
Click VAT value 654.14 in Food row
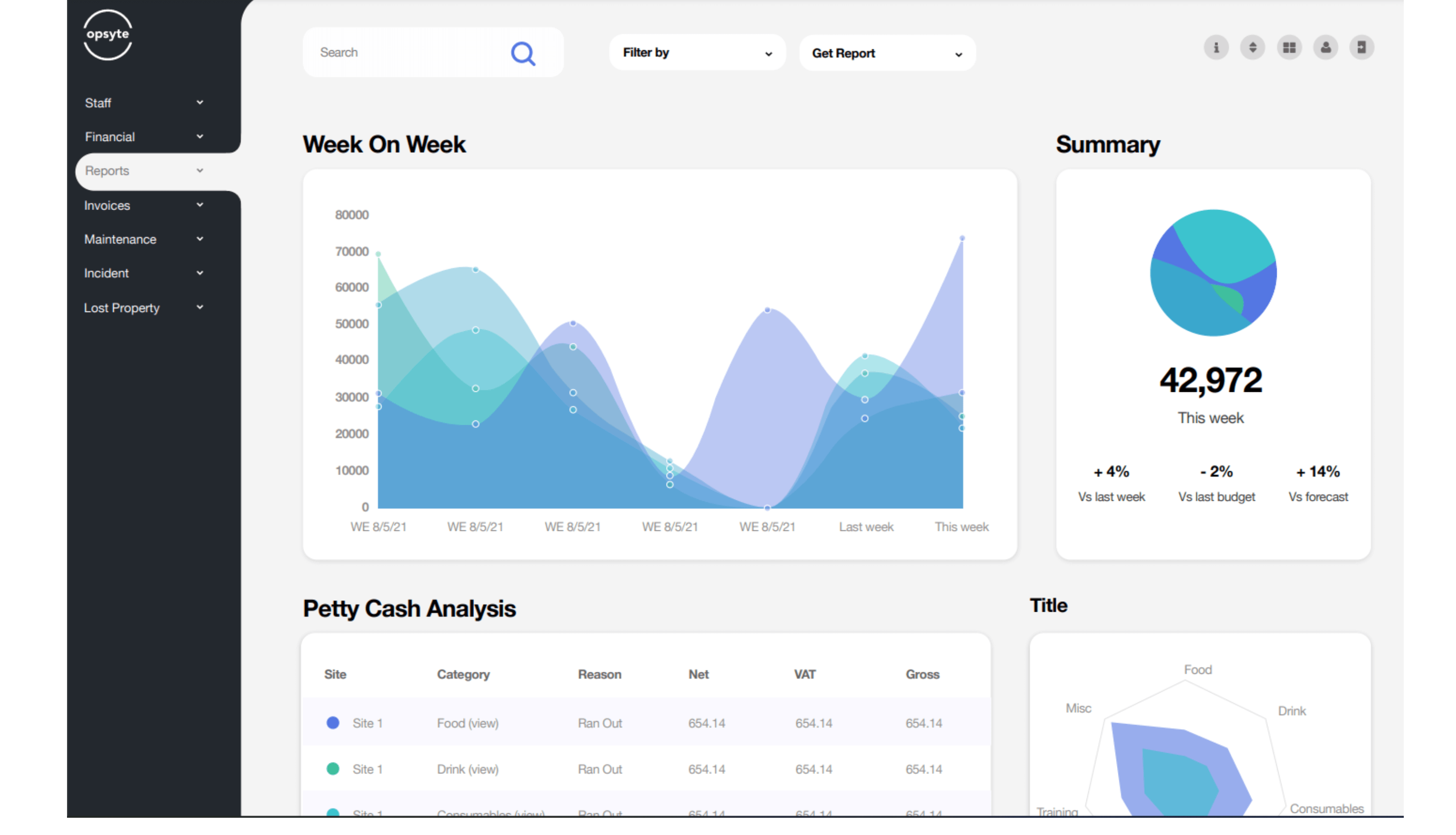813,723
